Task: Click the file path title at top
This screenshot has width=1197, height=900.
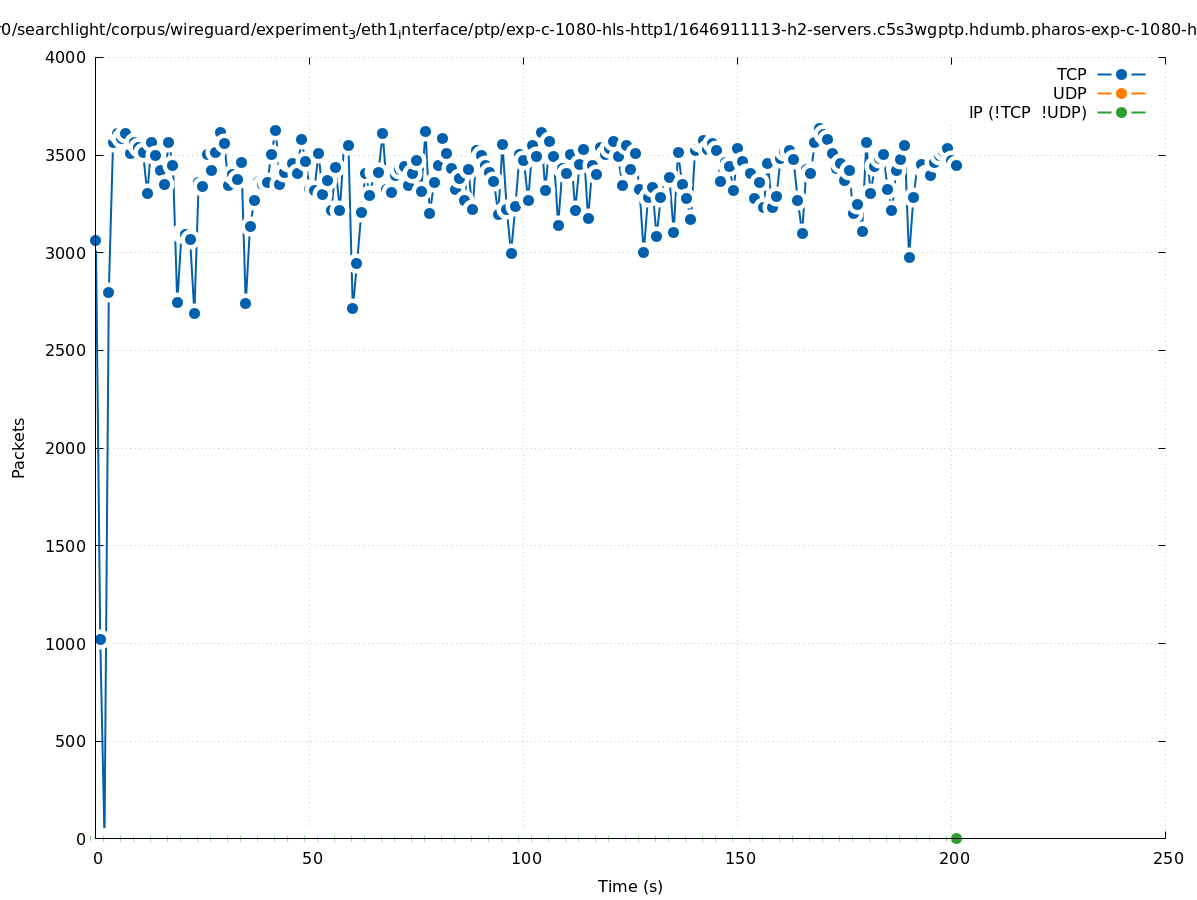Action: pyautogui.click(x=598, y=30)
